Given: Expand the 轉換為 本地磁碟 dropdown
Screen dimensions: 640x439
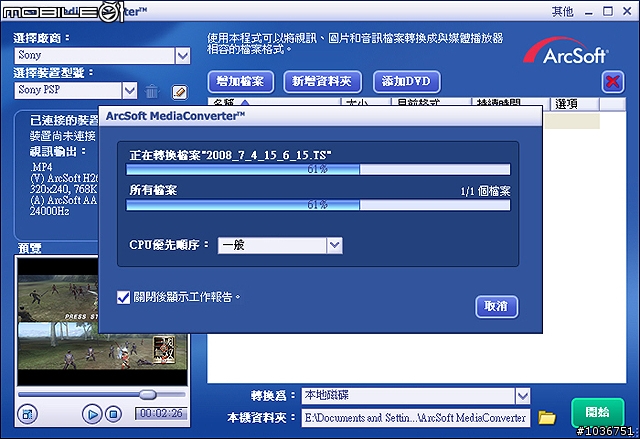Looking at the screenshot, I should tap(522, 395).
